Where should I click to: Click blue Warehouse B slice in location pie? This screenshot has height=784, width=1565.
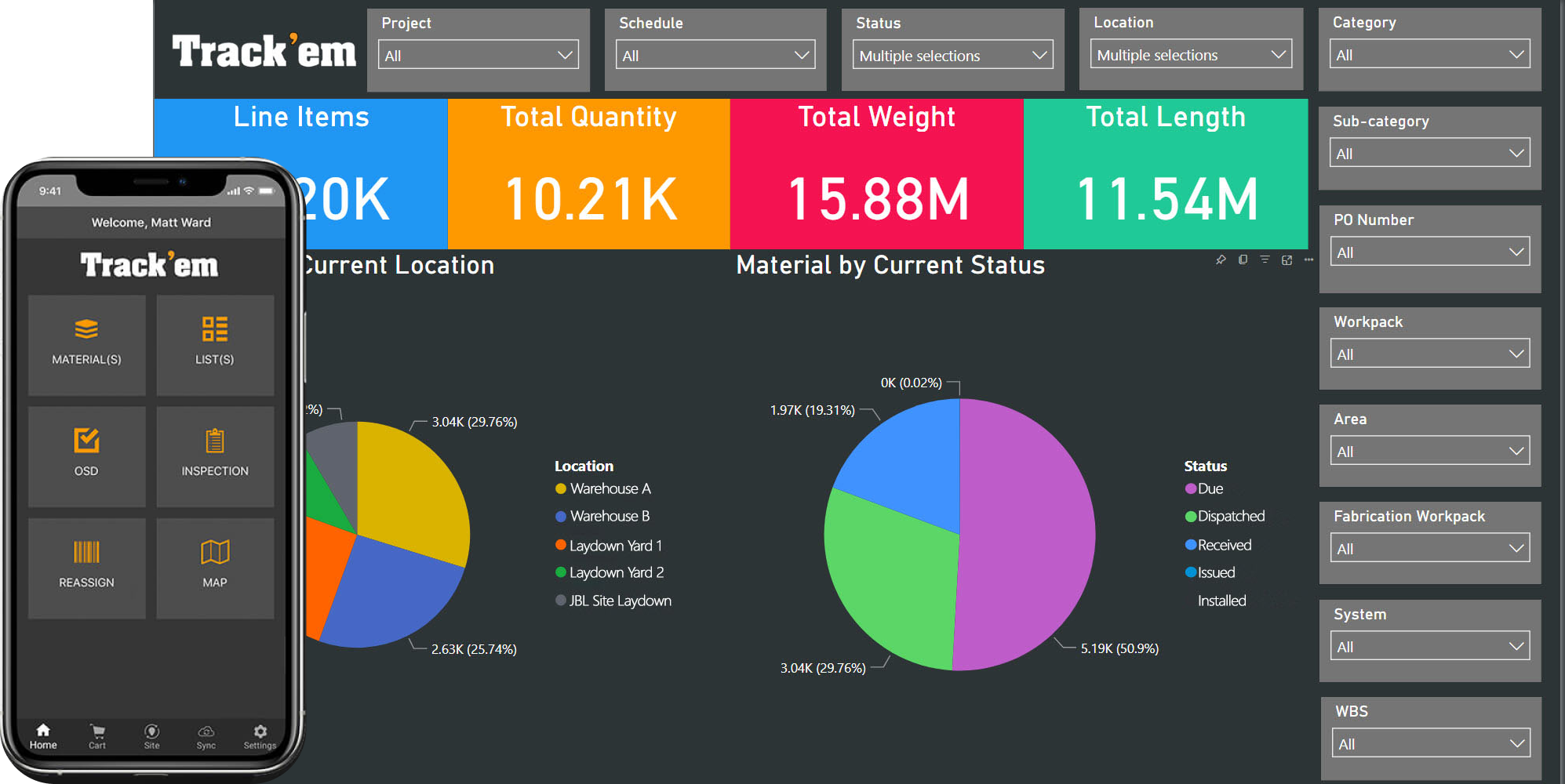(x=392, y=596)
